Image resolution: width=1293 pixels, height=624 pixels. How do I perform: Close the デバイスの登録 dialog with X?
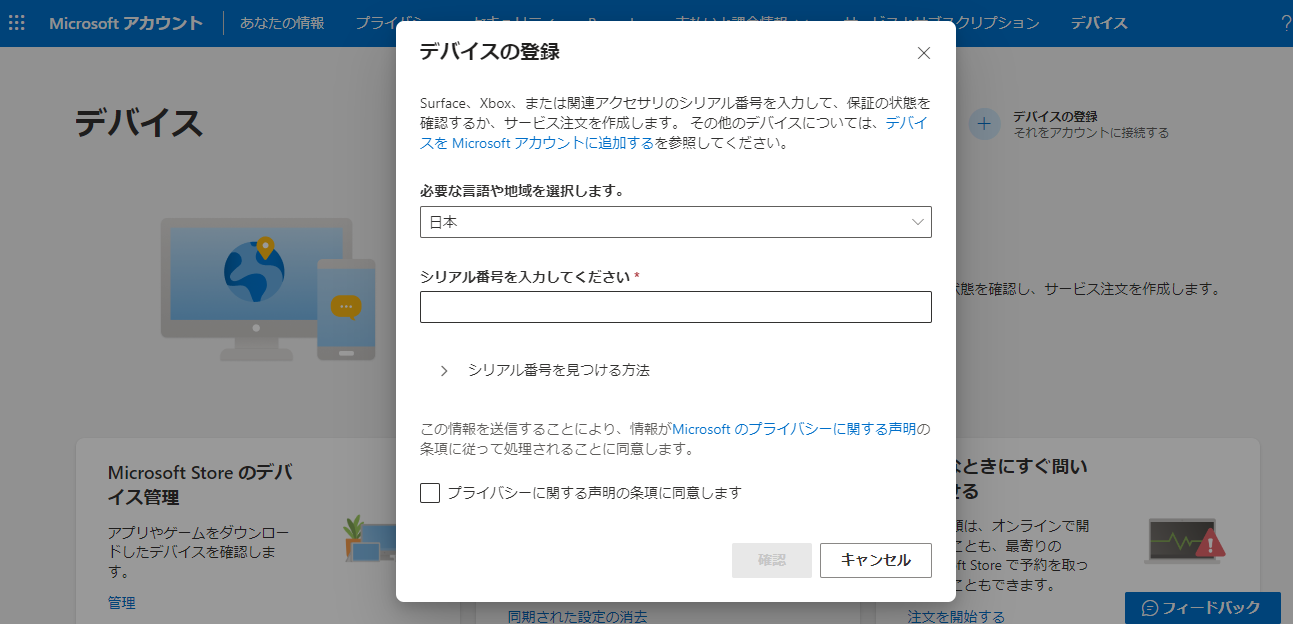click(924, 53)
